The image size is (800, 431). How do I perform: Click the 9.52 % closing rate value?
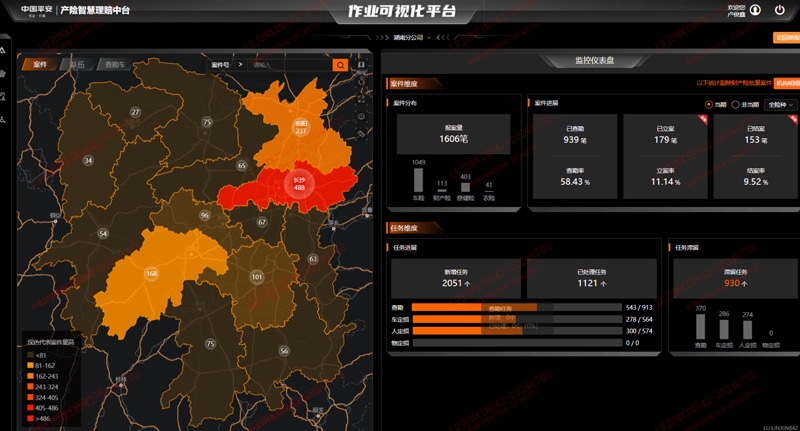click(756, 182)
